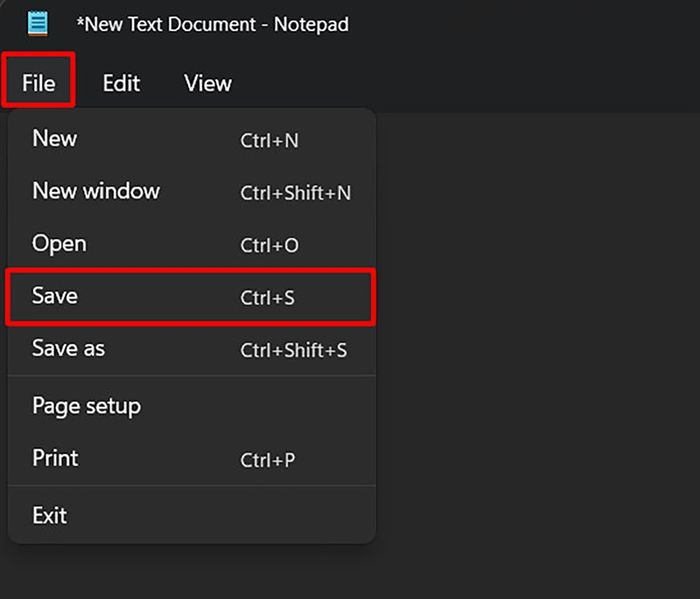Click the Ctrl+Shift+N shortcut text
This screenshot has width=700, height=599.
[x=296, y=193]
